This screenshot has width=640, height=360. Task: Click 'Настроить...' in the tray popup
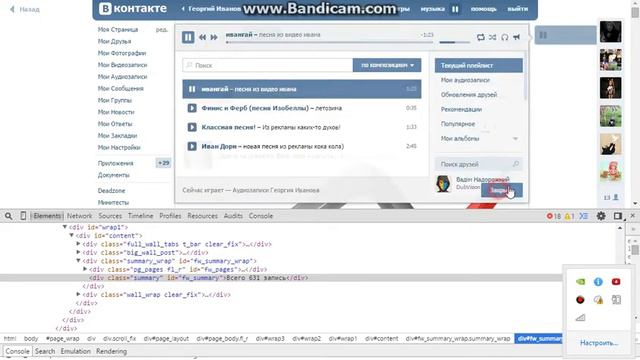point(599,343)
